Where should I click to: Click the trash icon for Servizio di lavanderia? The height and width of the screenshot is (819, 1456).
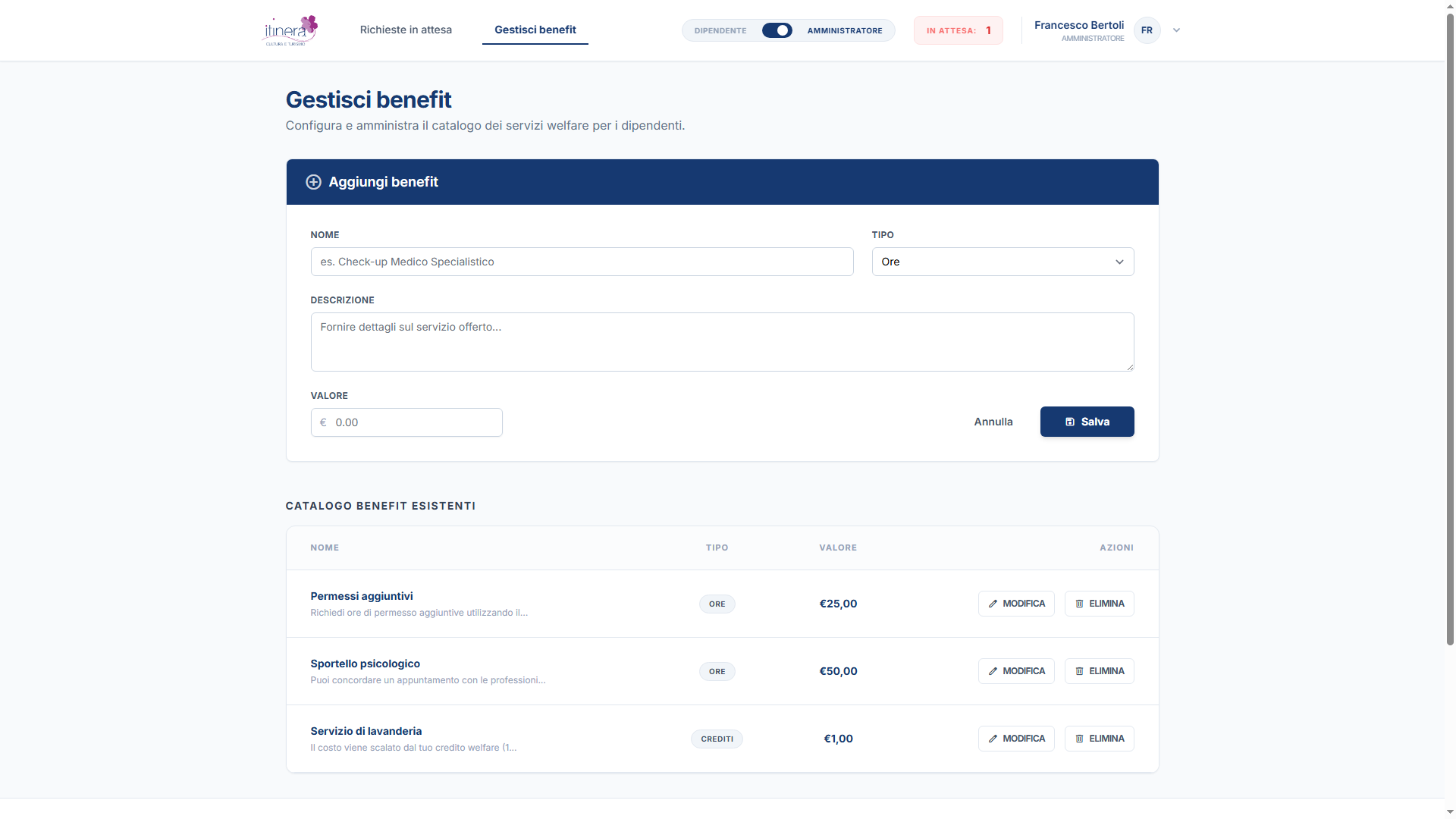click(x=1079, y=739)
